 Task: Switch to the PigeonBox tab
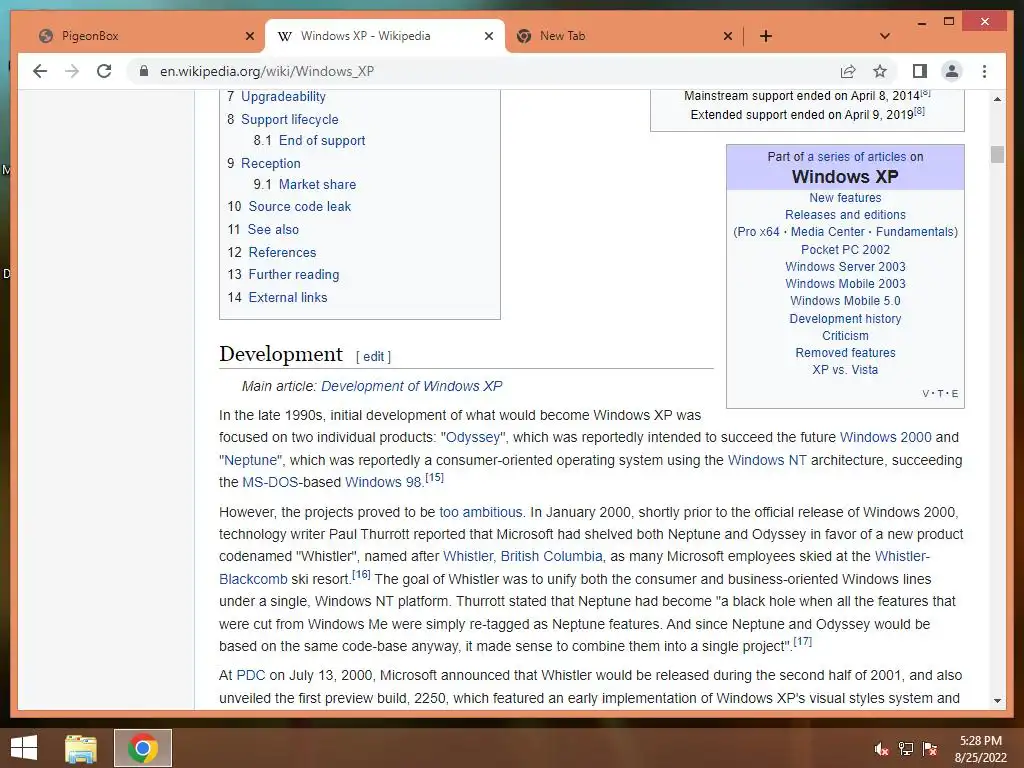click(x=146, y=36)
